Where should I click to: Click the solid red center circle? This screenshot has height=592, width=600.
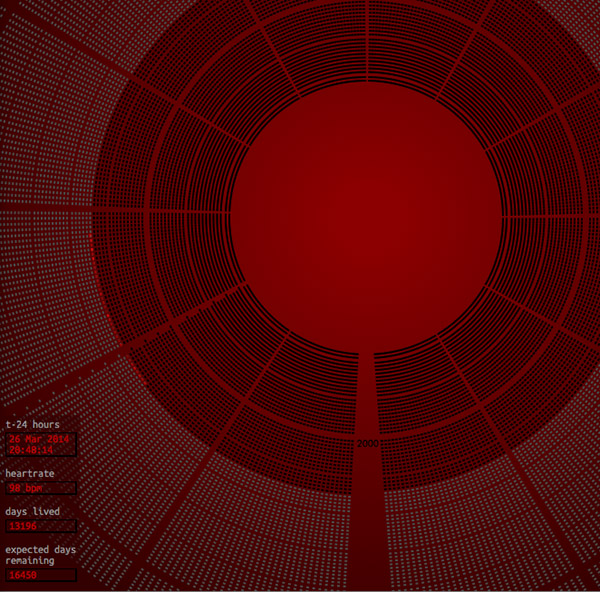(x=366, y=217)
